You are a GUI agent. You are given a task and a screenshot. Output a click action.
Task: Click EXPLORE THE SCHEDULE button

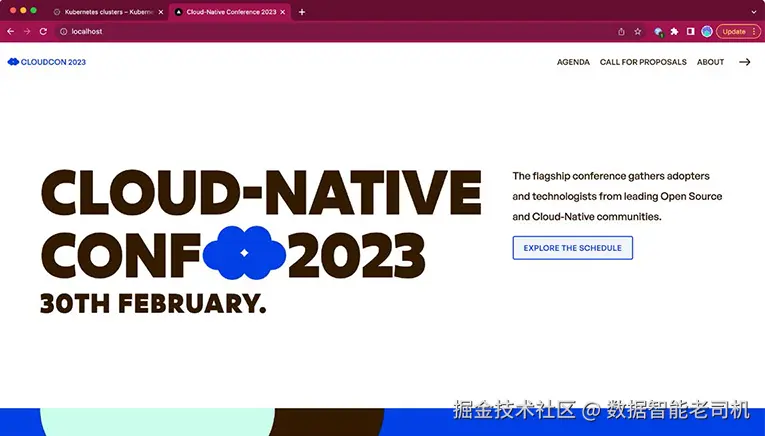coord(573,248)
